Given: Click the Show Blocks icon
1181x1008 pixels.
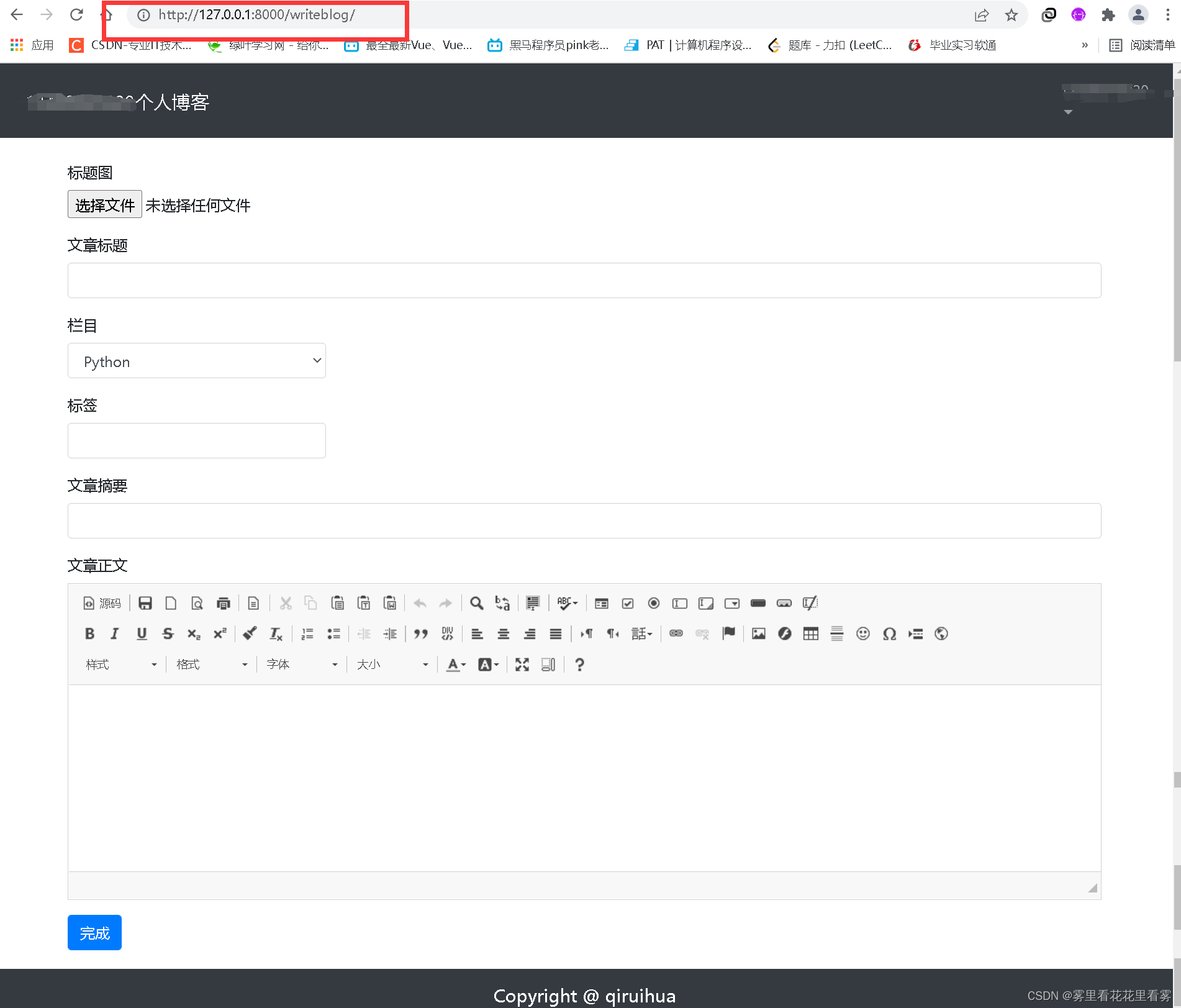Looking at the screenshot, I should coord(548,665).
